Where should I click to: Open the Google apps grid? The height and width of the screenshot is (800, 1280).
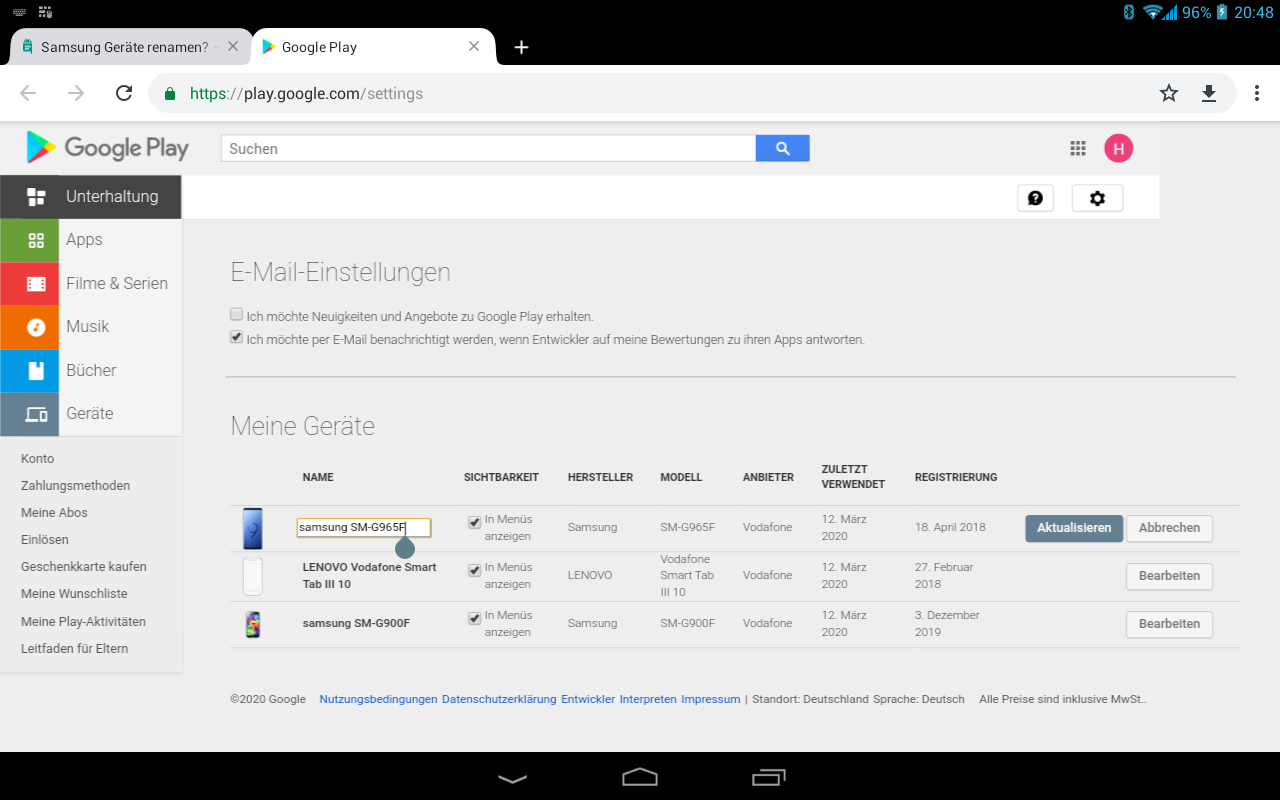pos(1078,148)
